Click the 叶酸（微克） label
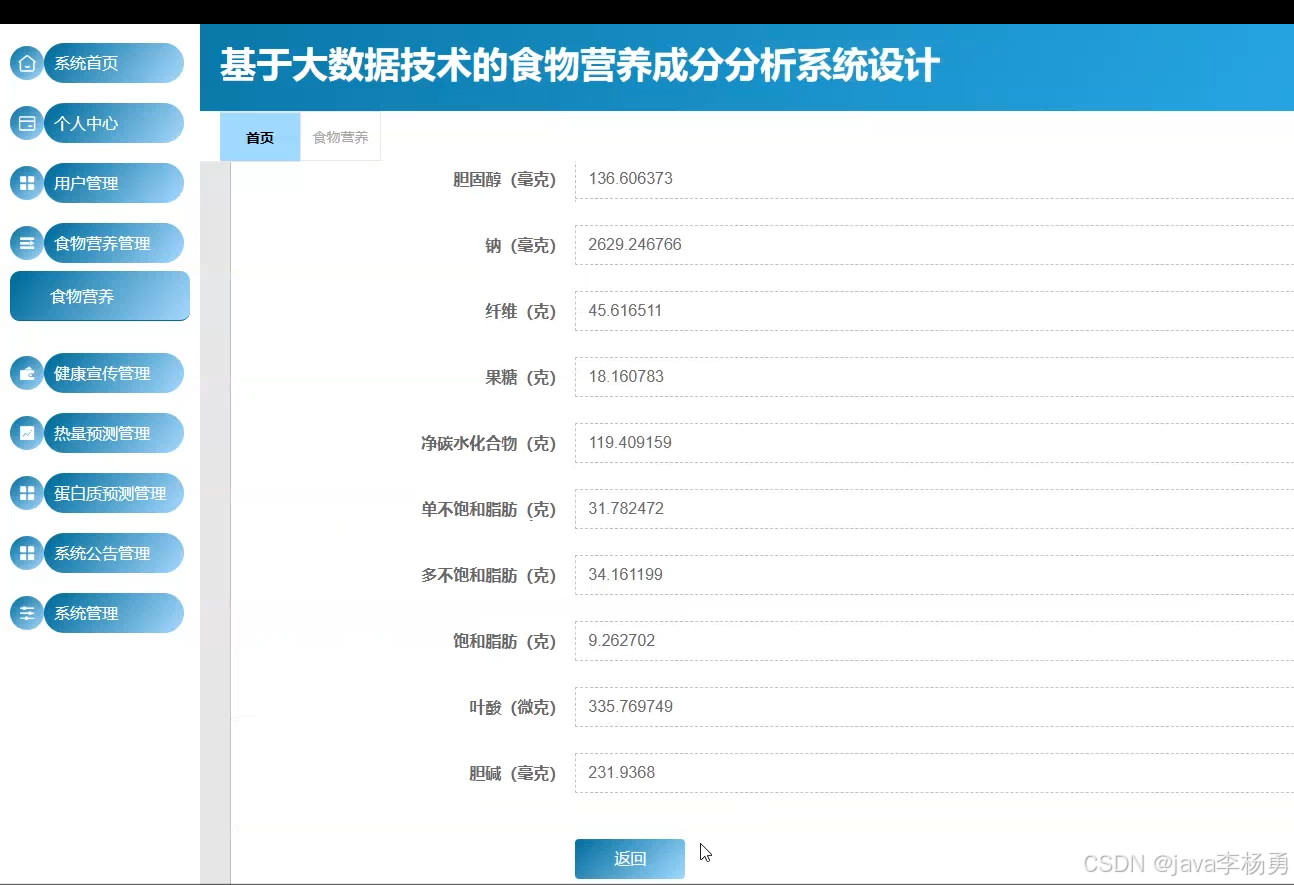Viewport: 1294px width, 885px height. (512, 708)
